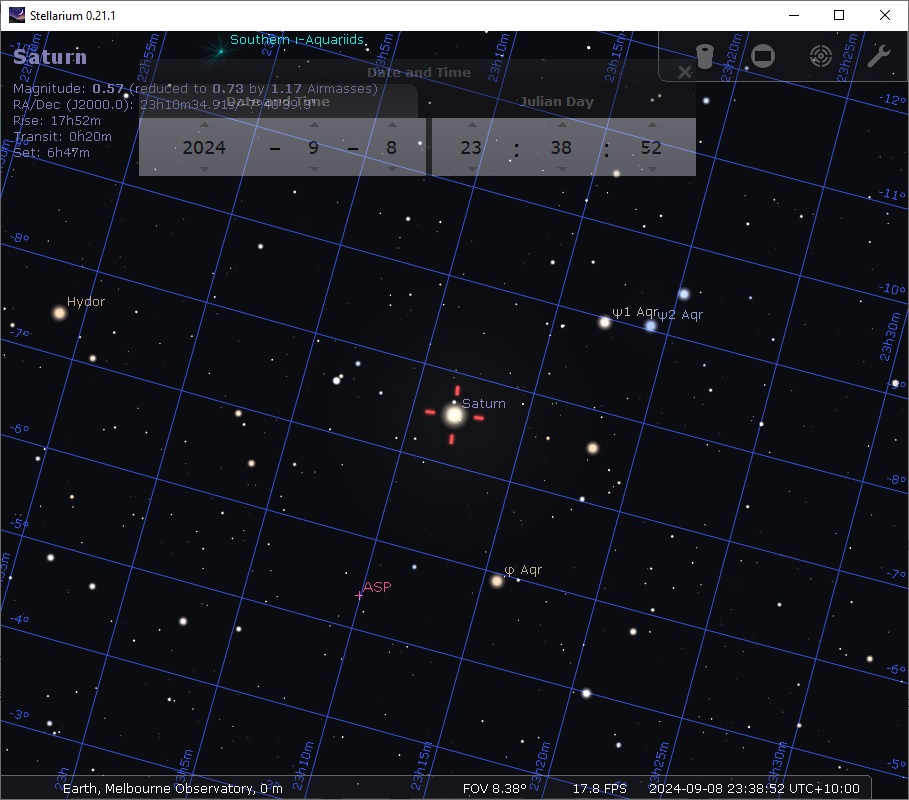Click the 'Saturn' heading in info panel
This screenshot has width=909, height=800.
(x=50, y=57)
